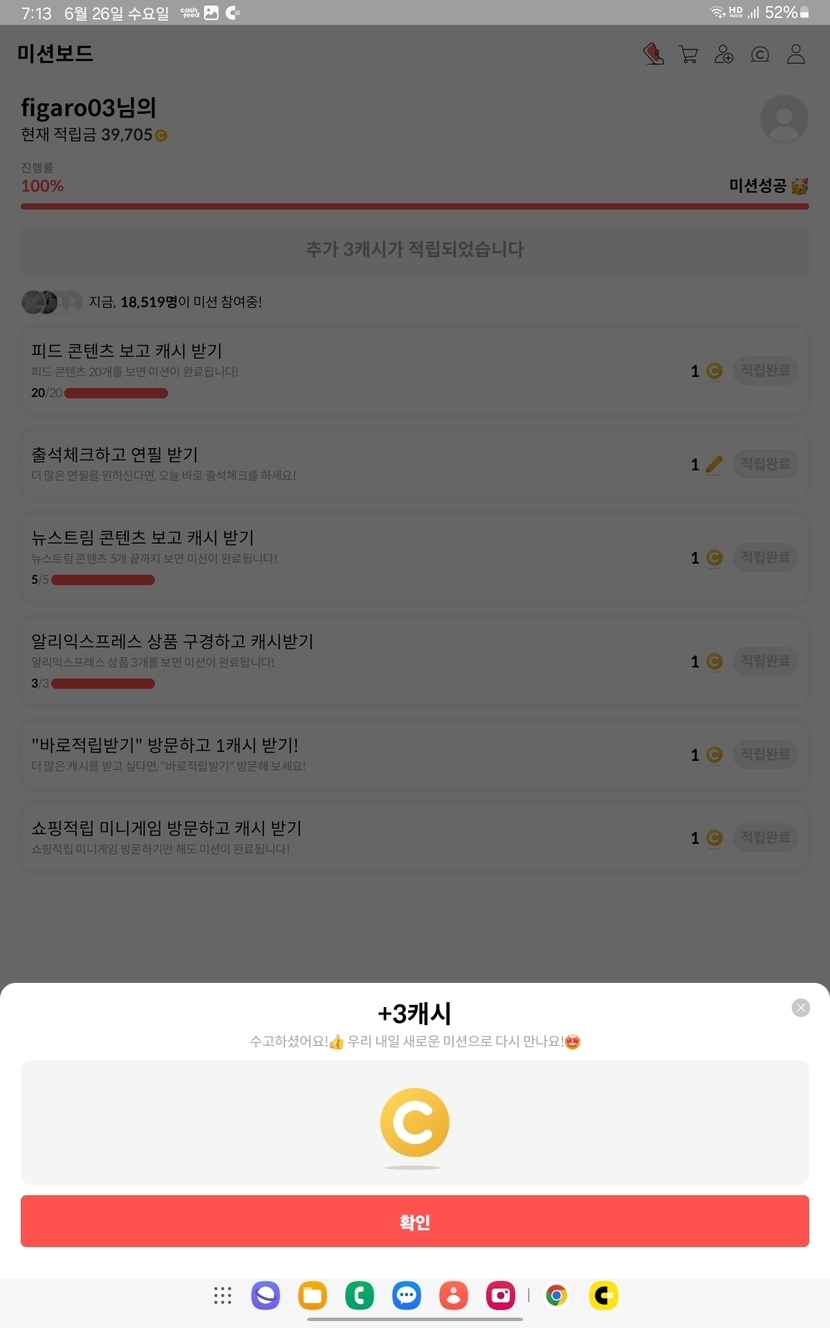Open the my profile icon in header

click(796, 54)
